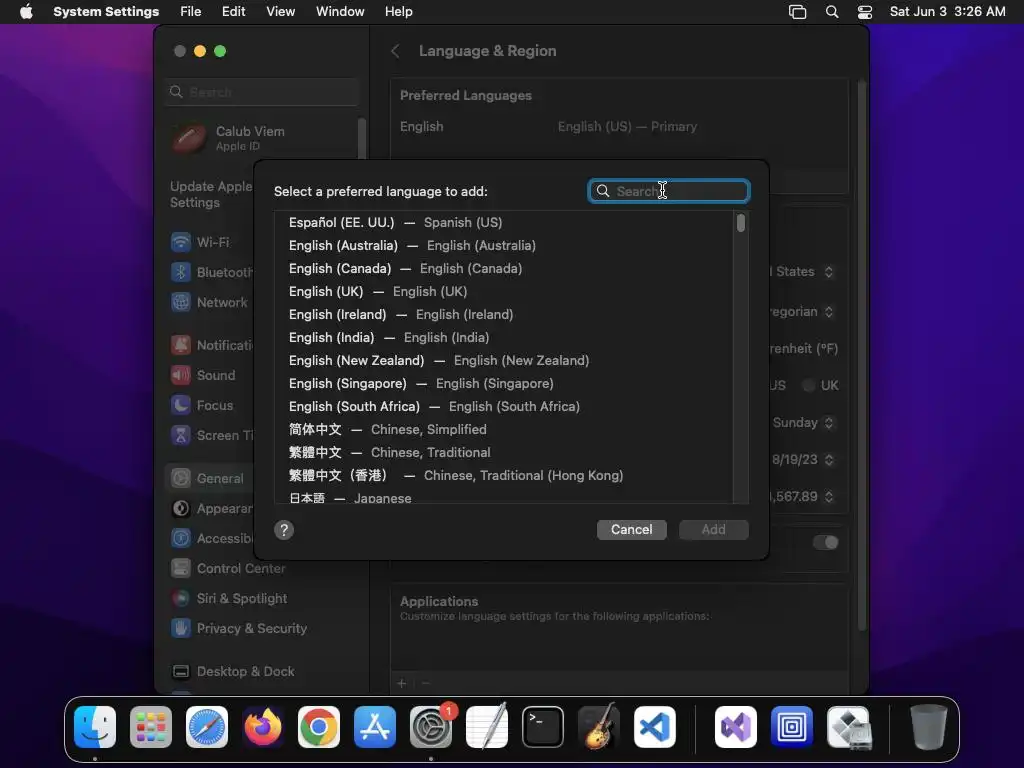Viewport: 1024px width, 768px height.
Task: Open TextEdit from the dock
Action: click(487, 727)
